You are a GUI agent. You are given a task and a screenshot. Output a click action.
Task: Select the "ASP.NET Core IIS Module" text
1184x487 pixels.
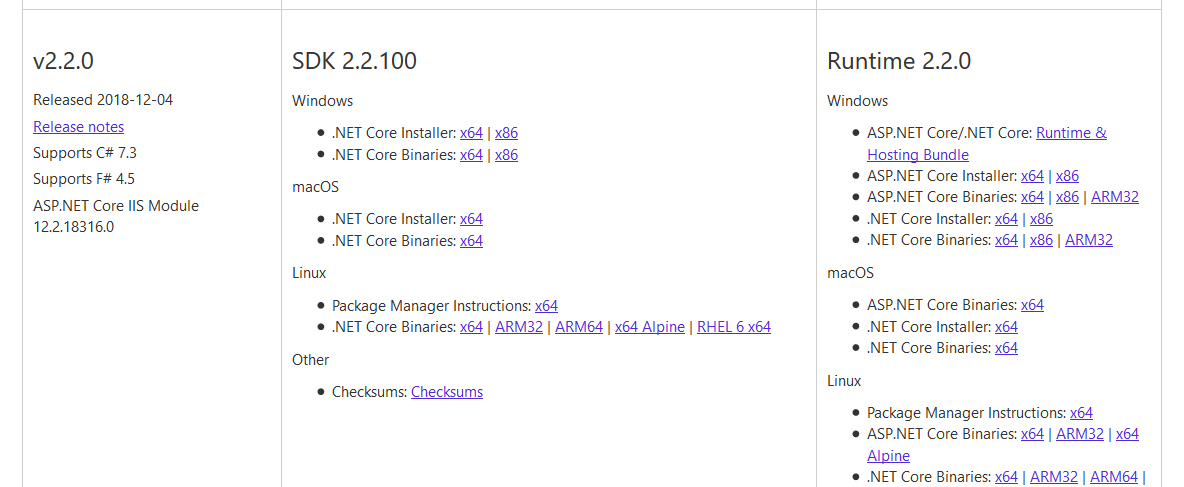coord(116,205)
